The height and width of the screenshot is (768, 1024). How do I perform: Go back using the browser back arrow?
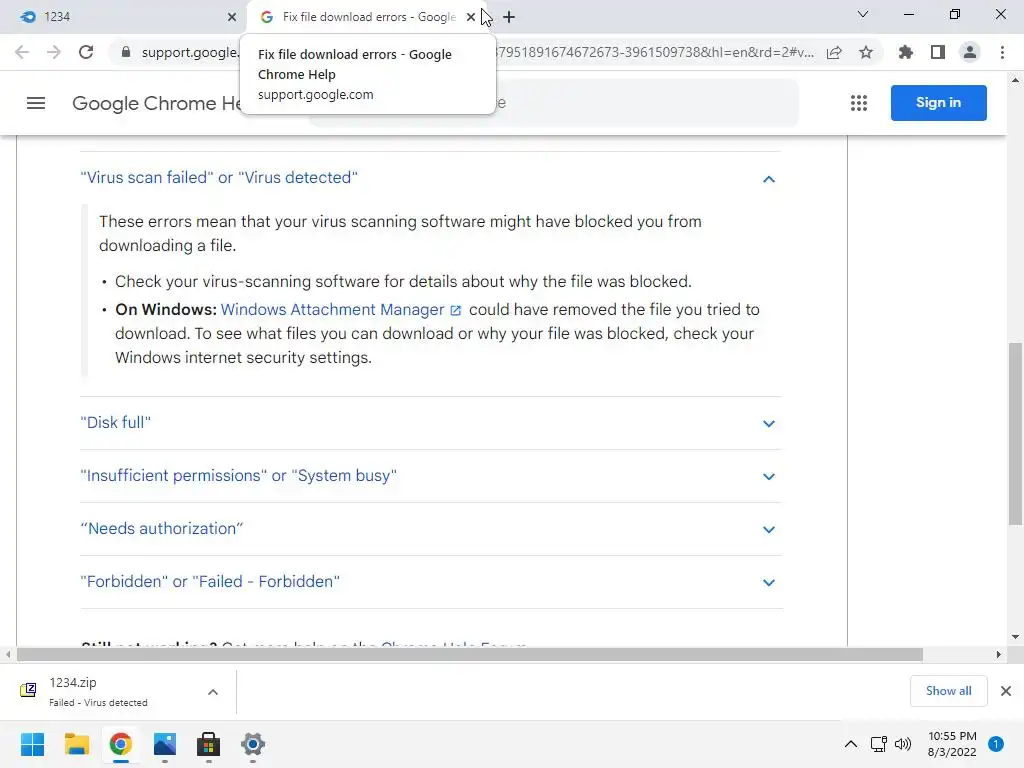22,52
